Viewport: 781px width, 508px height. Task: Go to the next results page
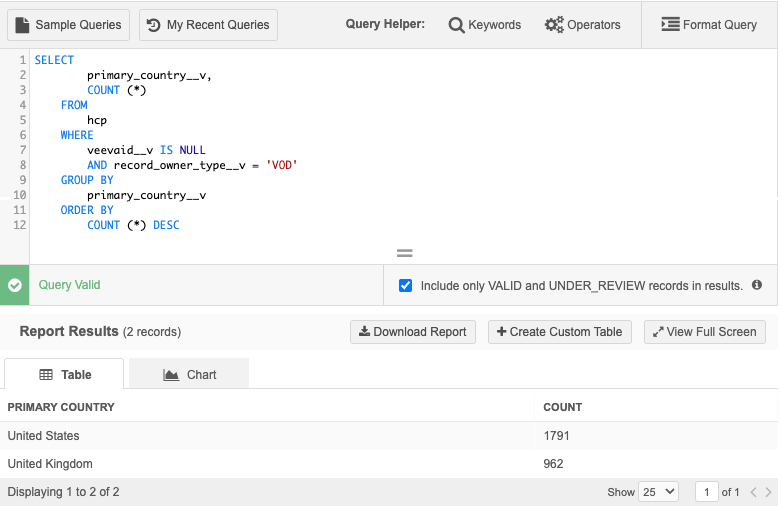(x=768, y=492)
